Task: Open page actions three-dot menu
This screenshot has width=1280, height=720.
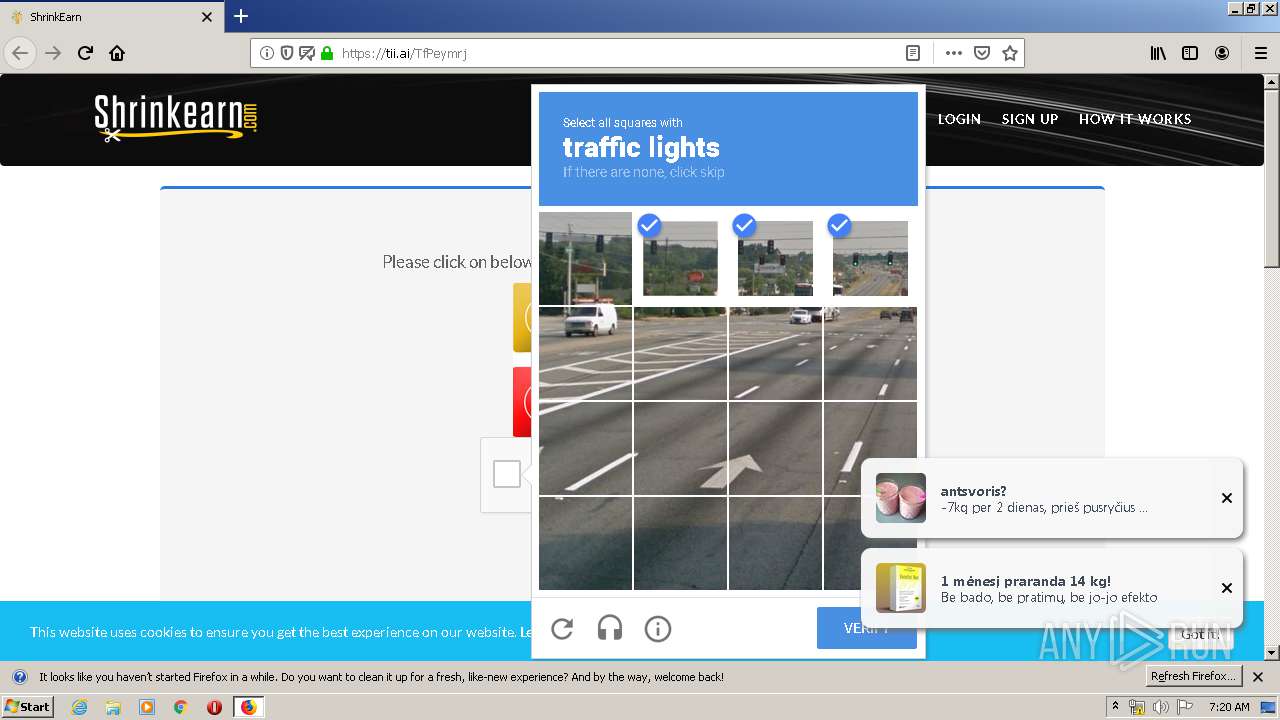Action: 954,53
